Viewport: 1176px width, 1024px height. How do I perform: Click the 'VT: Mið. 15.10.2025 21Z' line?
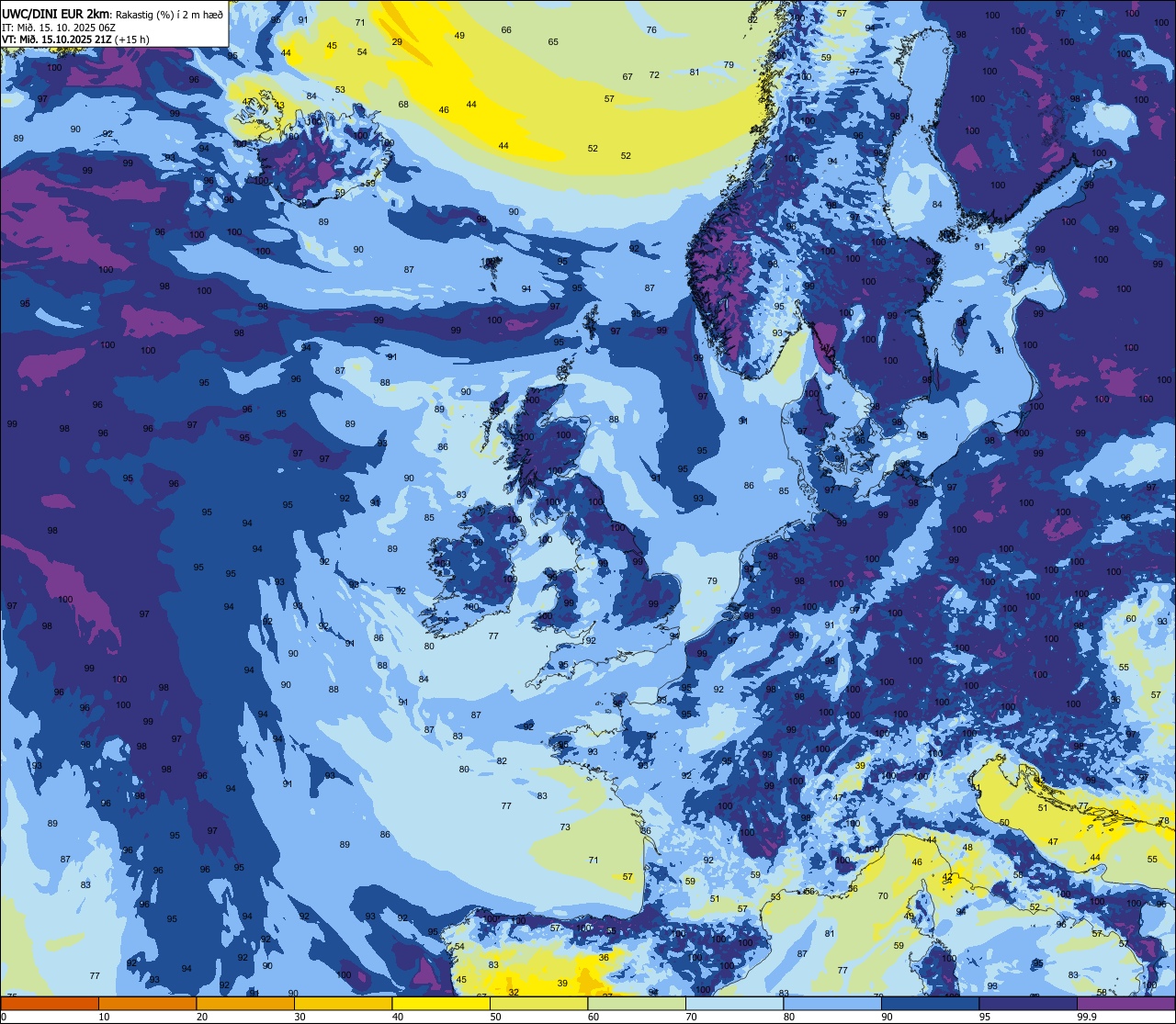pos(56,39)
